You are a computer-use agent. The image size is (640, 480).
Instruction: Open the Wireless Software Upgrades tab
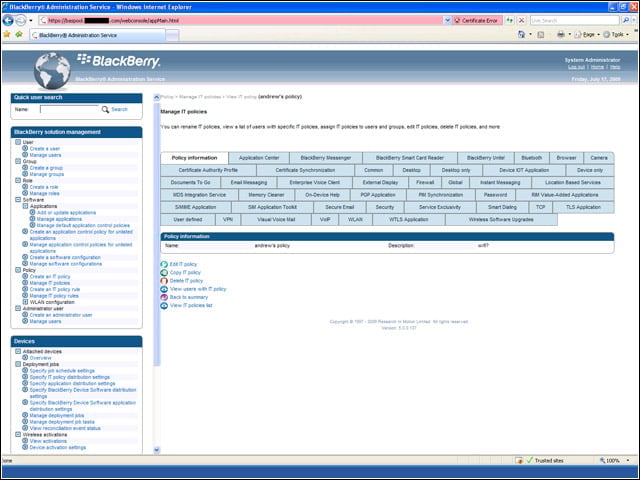pos(501,220)
